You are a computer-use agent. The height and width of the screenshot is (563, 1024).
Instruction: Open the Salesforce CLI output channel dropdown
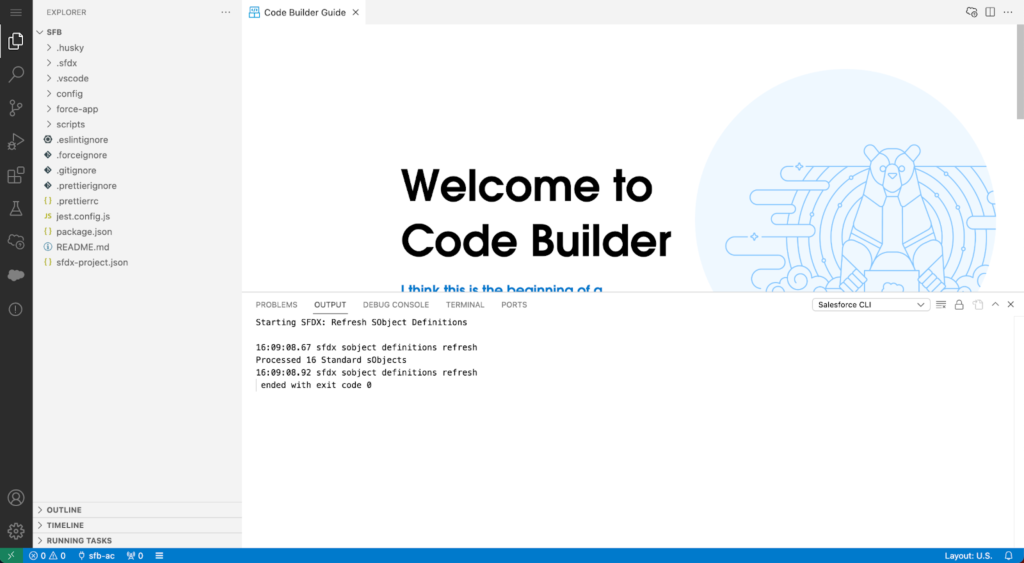click(871, 304)
